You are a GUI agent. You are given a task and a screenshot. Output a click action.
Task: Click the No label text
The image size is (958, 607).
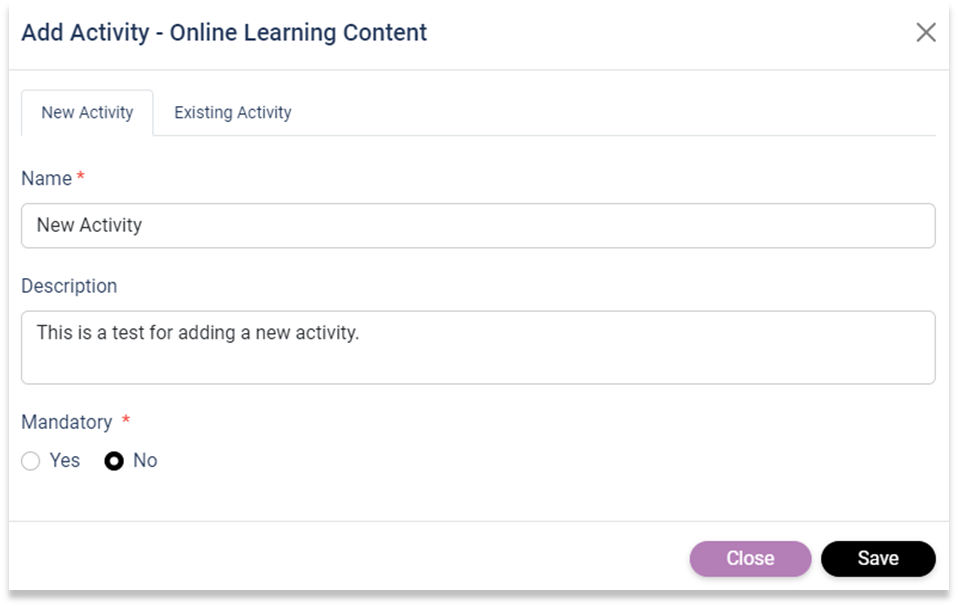(x=145, y=460)
